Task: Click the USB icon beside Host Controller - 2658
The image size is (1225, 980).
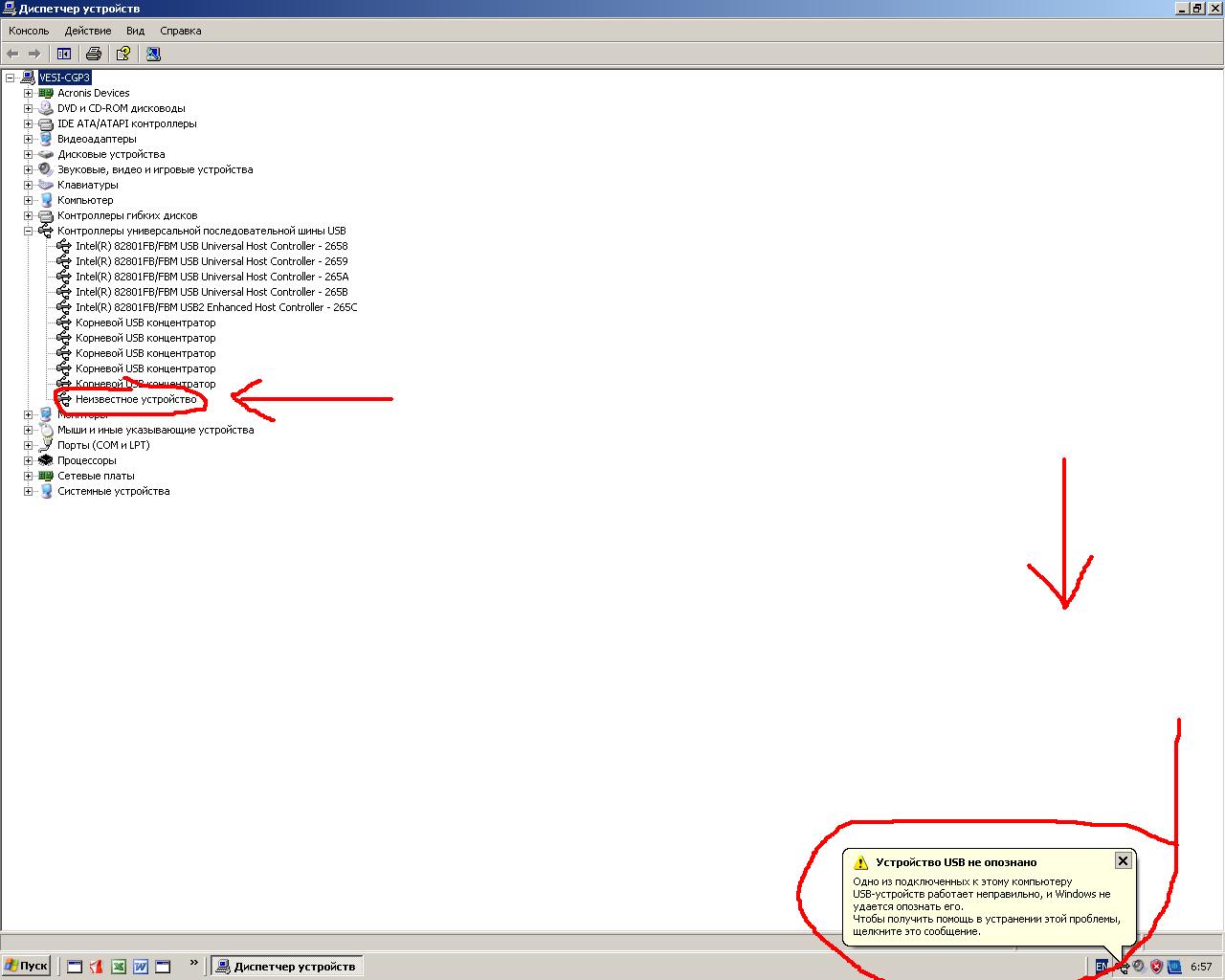Action: (64, 246)
